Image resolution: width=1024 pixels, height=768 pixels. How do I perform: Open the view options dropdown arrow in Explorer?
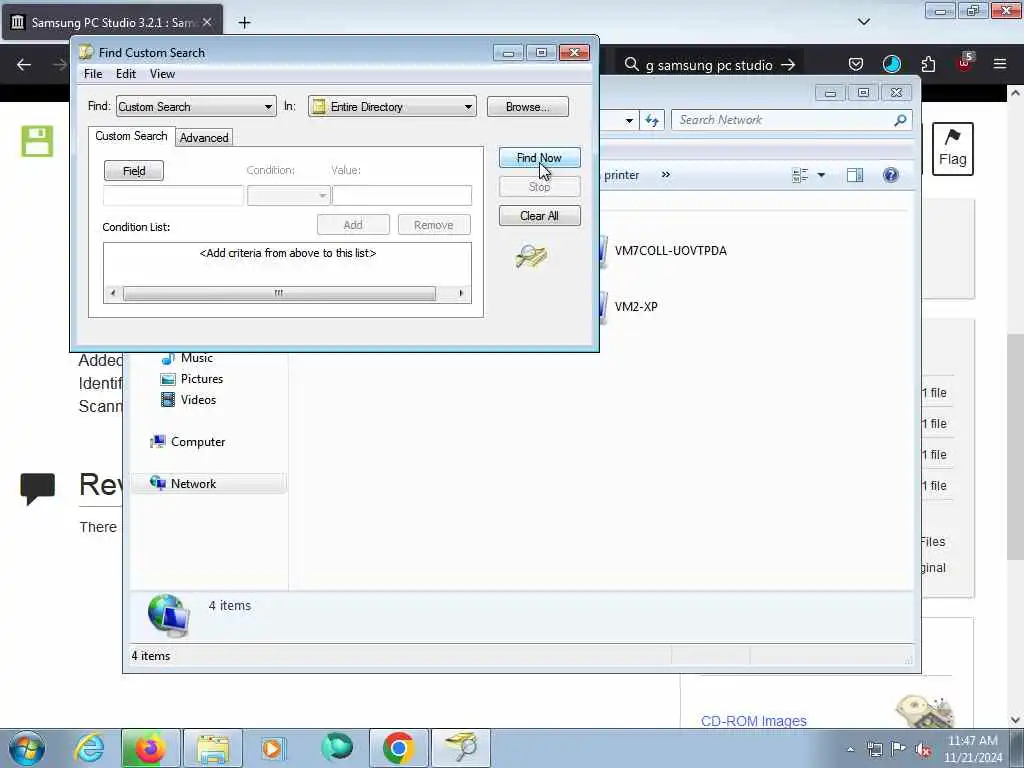pos(822,175)
